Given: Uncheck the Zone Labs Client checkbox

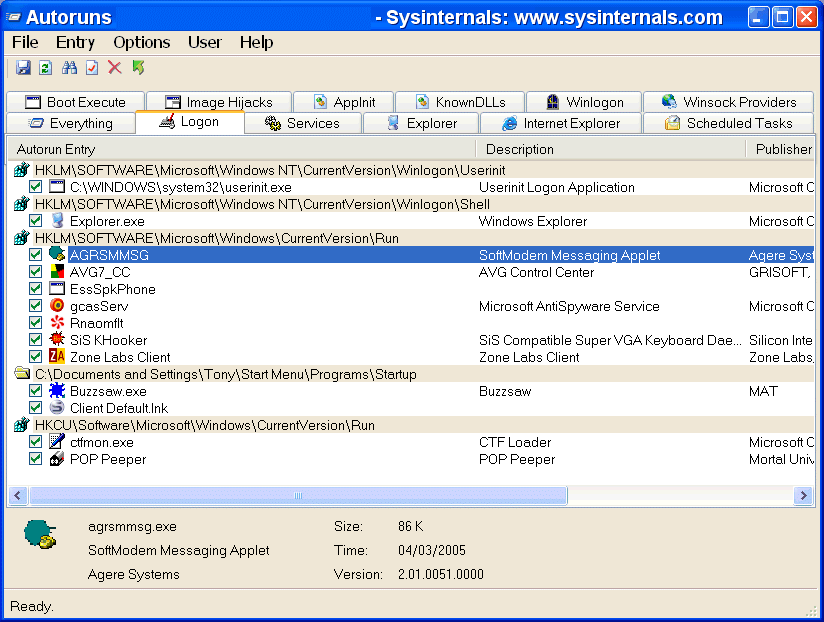Looking at the screenshot, I should 36,357.
